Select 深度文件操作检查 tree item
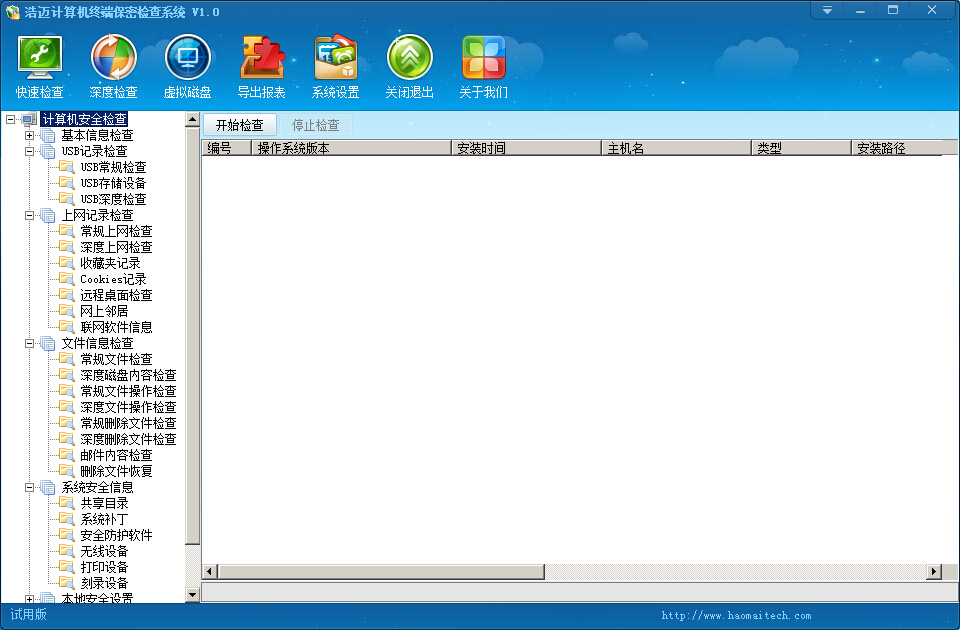Image resolution: width=960 pixels, height=630 pixels. click(x=128, y=407)
